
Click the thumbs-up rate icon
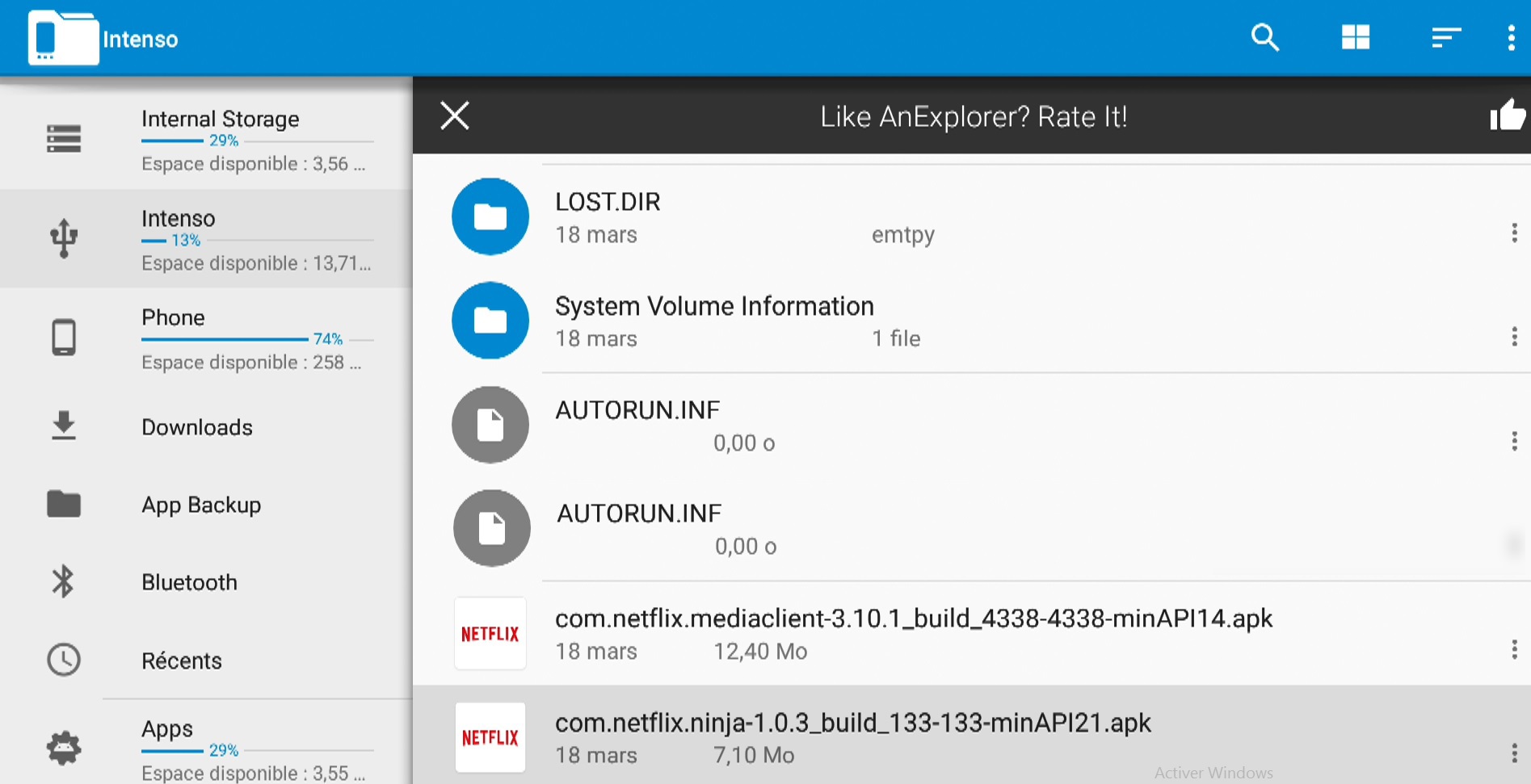point(1507,116)
